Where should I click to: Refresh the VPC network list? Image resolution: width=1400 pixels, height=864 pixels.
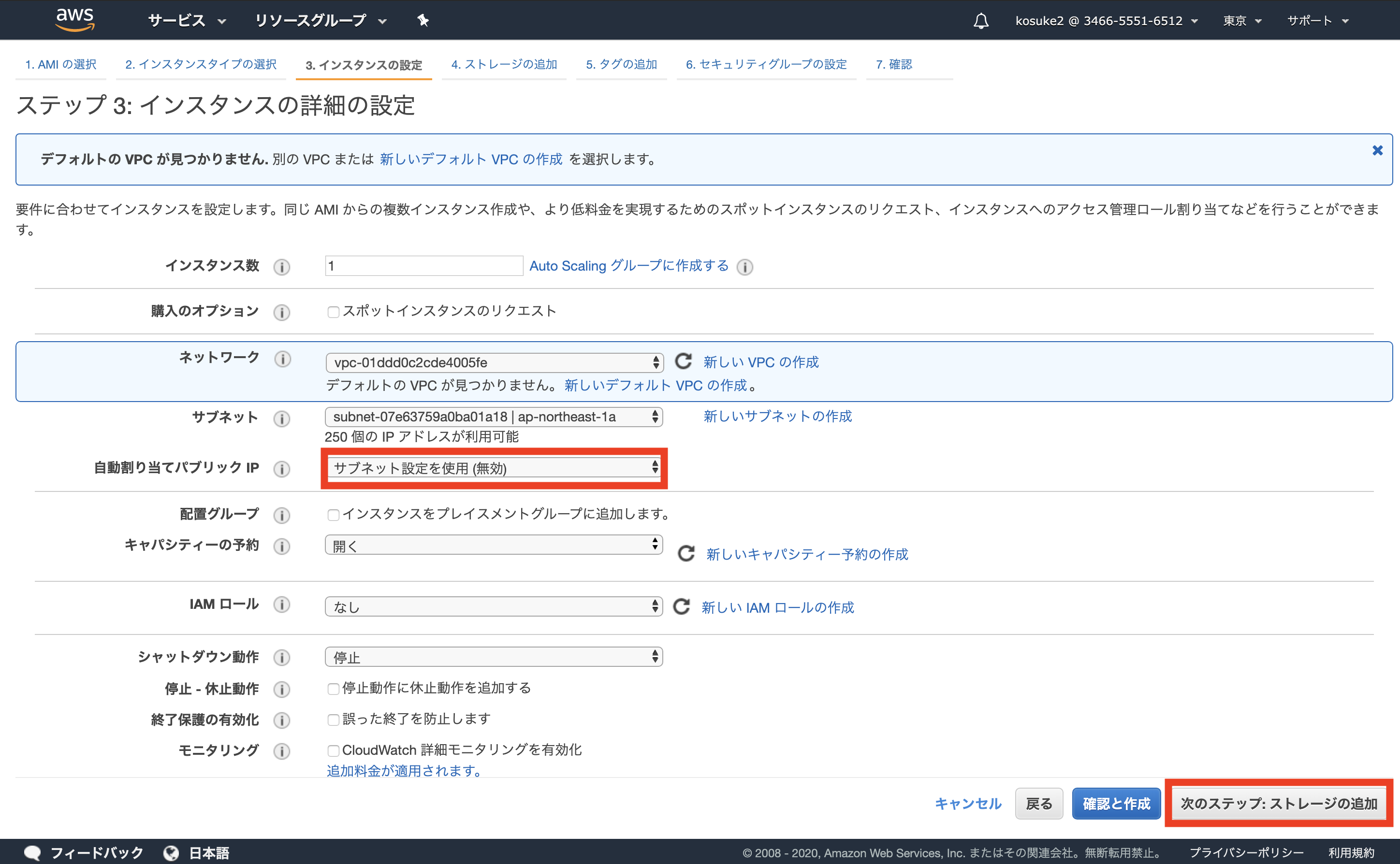[684, 361]
